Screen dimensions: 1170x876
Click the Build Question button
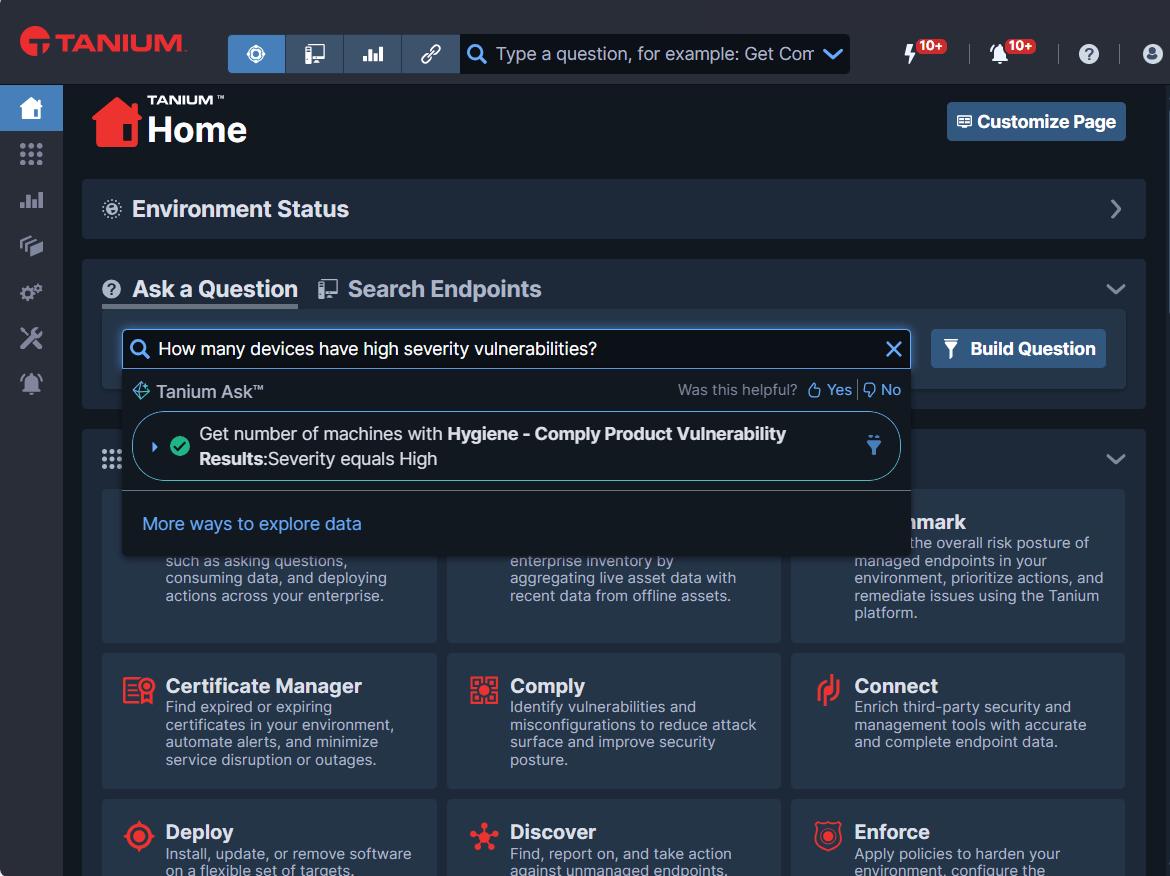(1019, 348)
